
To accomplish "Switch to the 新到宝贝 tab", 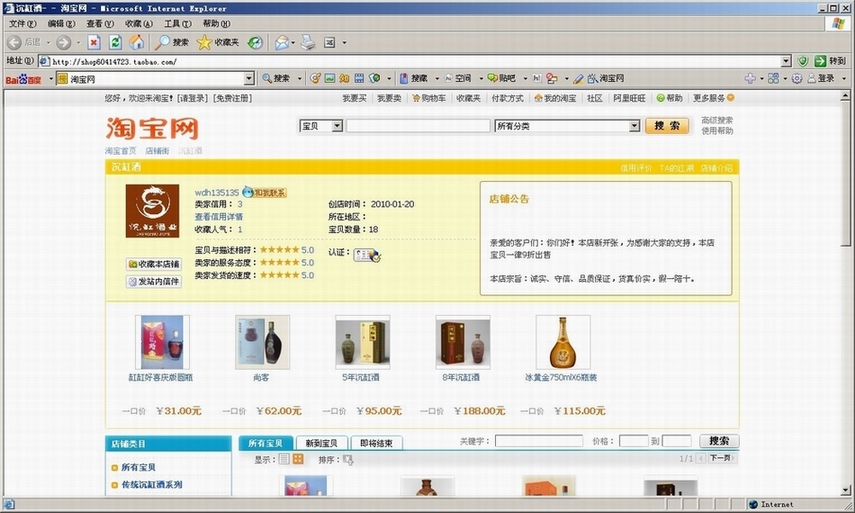I will pos(322,443).
